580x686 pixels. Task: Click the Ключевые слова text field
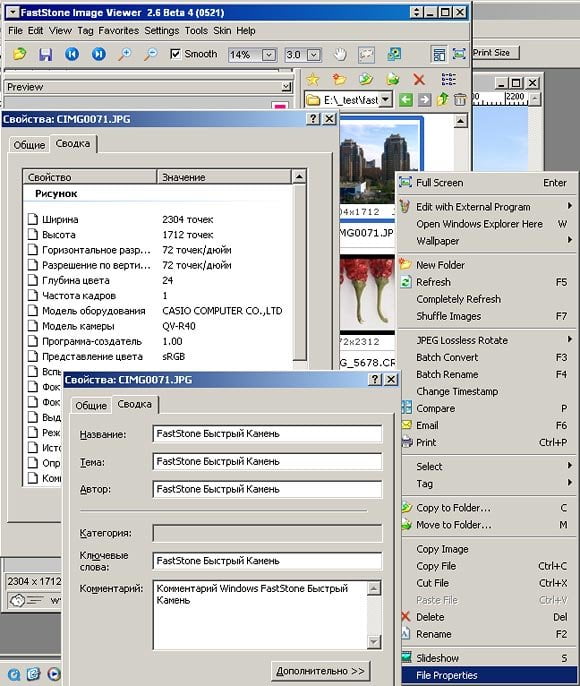(x=267, y=561)
